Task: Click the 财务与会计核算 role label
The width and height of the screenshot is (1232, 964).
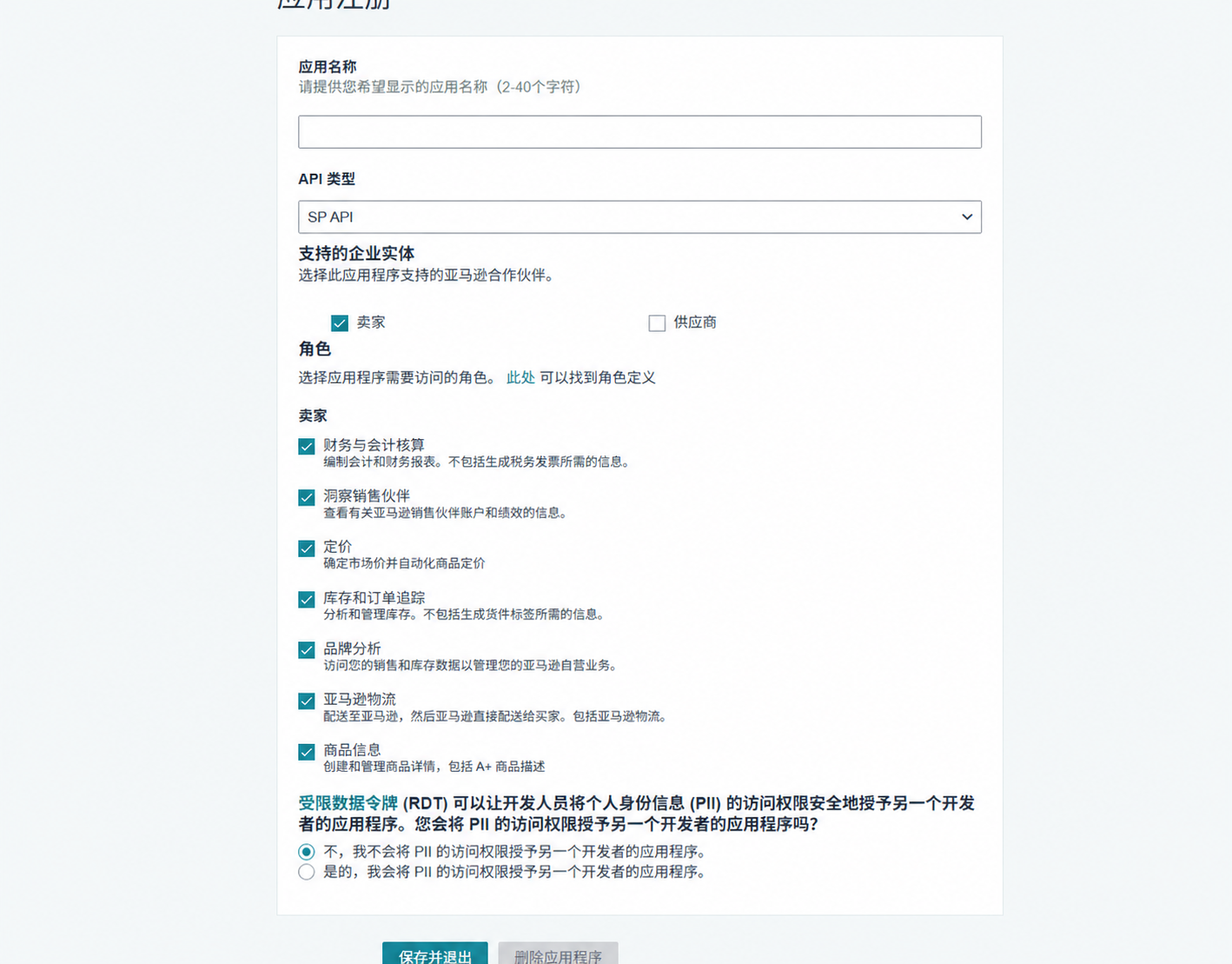Action: click(x=374, y=444)
